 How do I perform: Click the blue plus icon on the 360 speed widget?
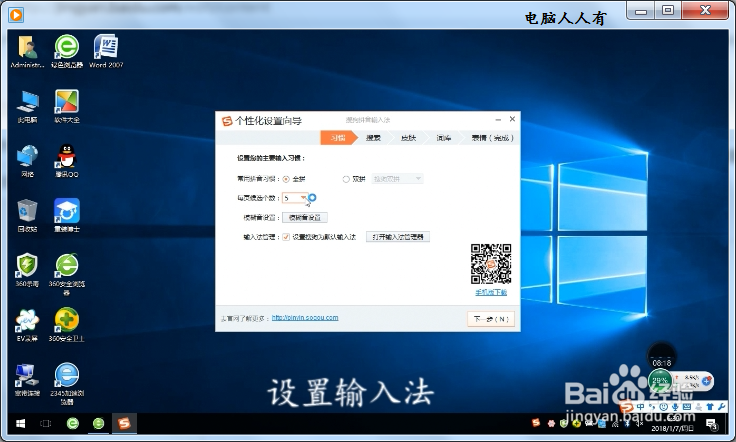[x=706, y=381]
